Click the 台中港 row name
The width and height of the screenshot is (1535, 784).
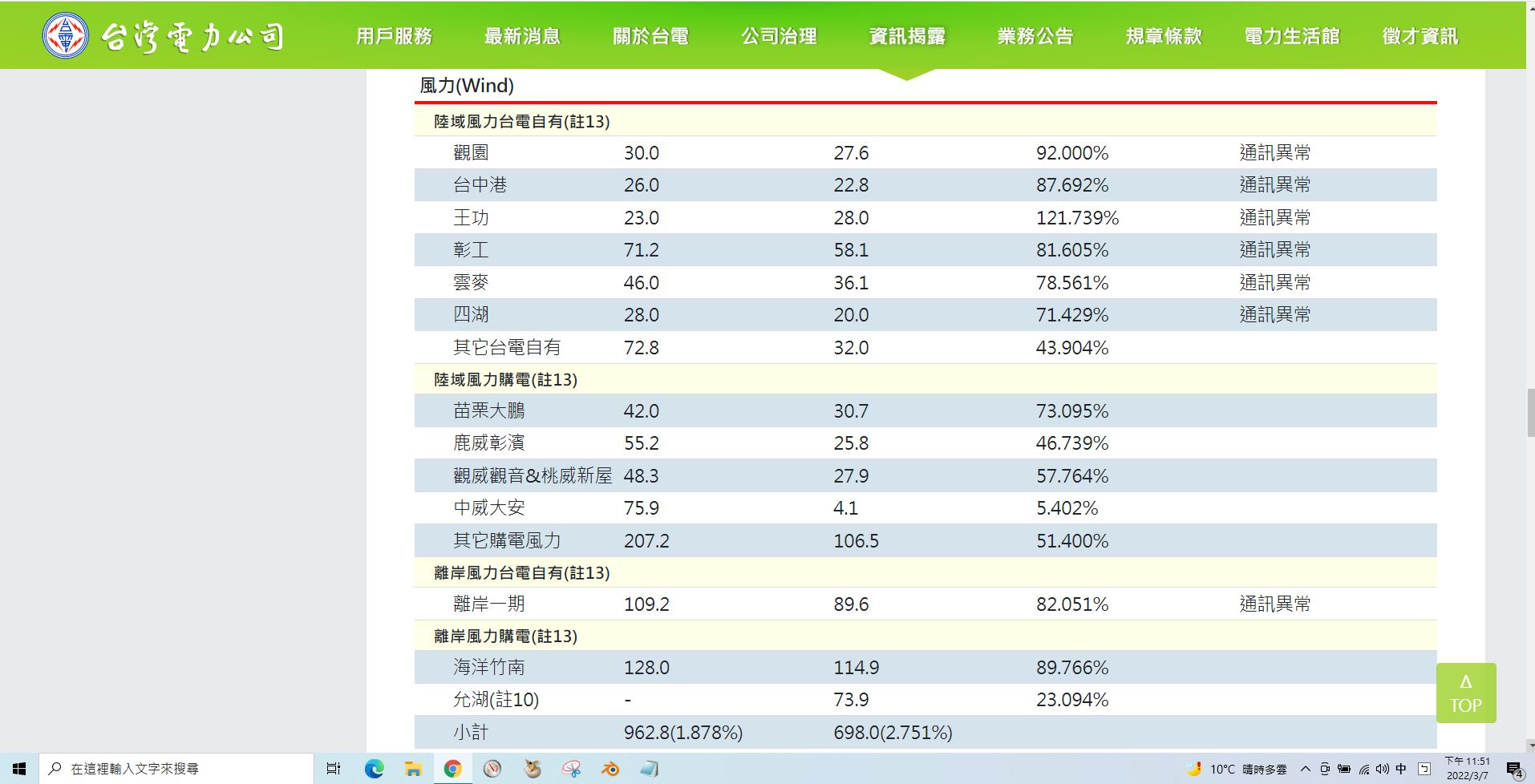click(480, 184)
